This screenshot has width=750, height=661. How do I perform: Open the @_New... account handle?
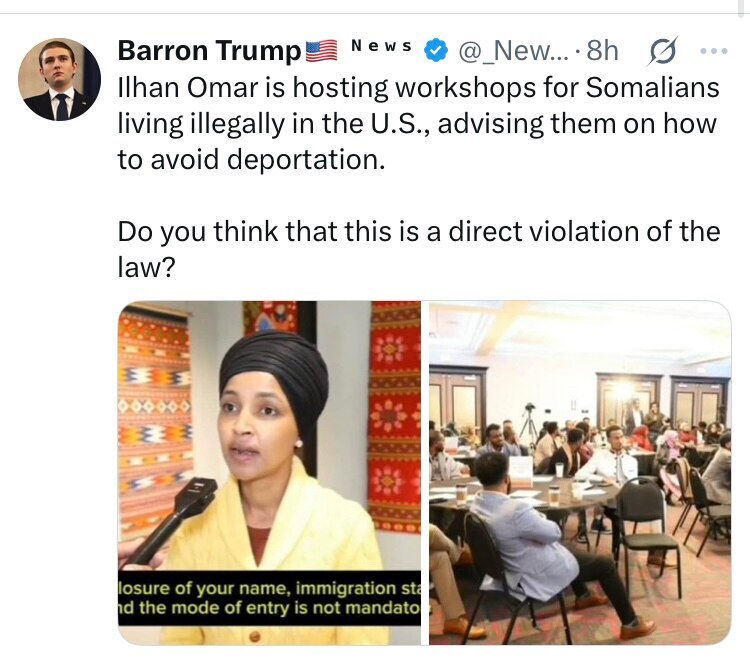(x=514, y=51)
